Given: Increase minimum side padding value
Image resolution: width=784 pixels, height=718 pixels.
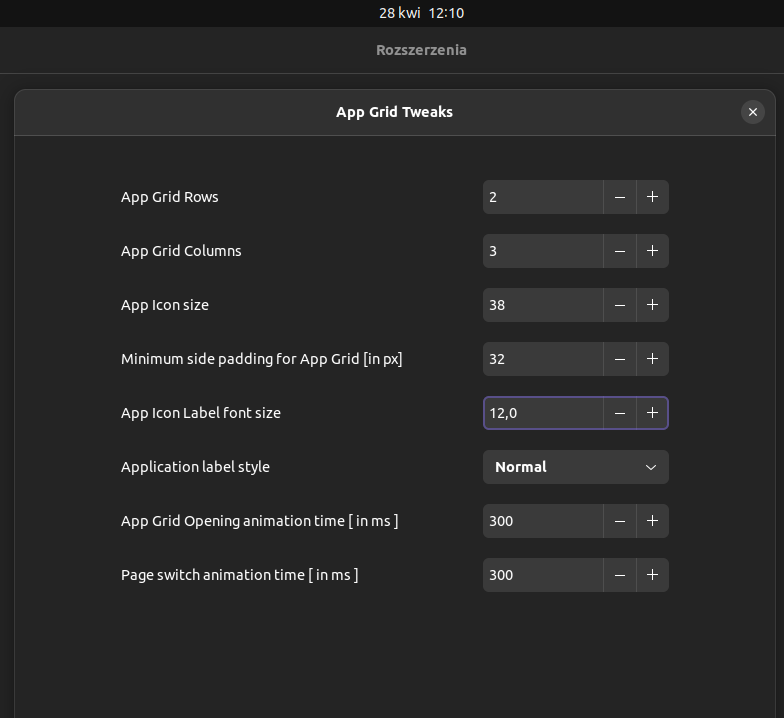Looking at the screenshot, I should tap(652, 359).
